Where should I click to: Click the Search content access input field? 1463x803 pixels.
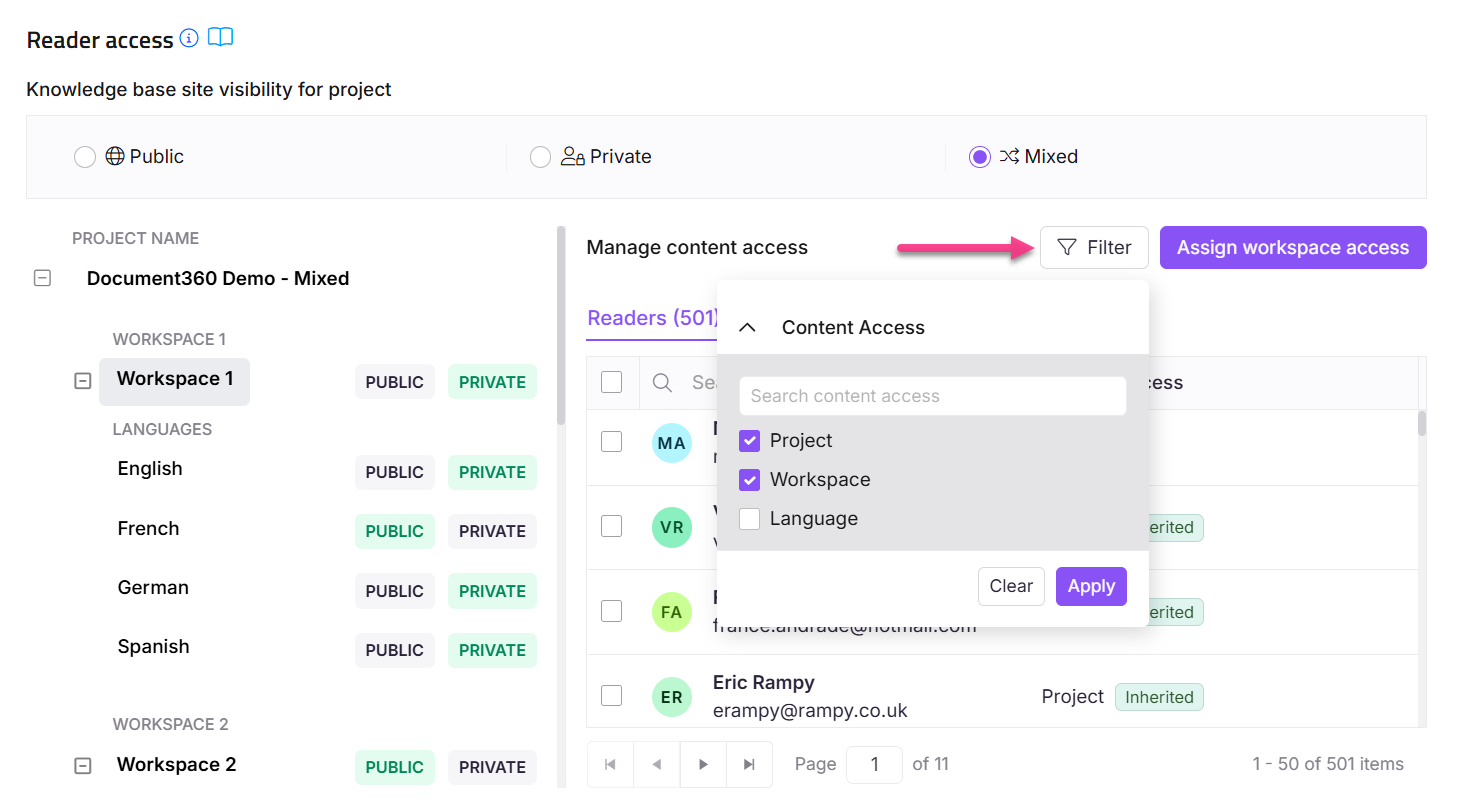pos(932,395)
